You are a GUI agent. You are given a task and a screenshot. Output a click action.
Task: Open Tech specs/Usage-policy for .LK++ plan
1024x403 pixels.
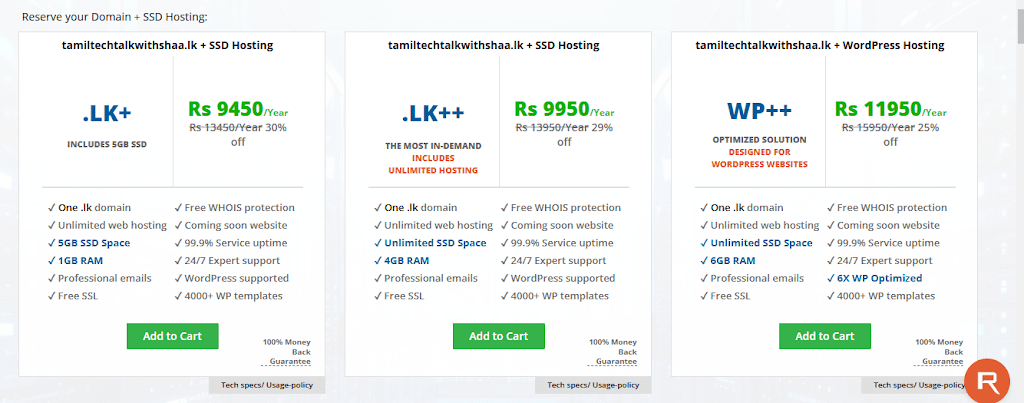point(593,385)
